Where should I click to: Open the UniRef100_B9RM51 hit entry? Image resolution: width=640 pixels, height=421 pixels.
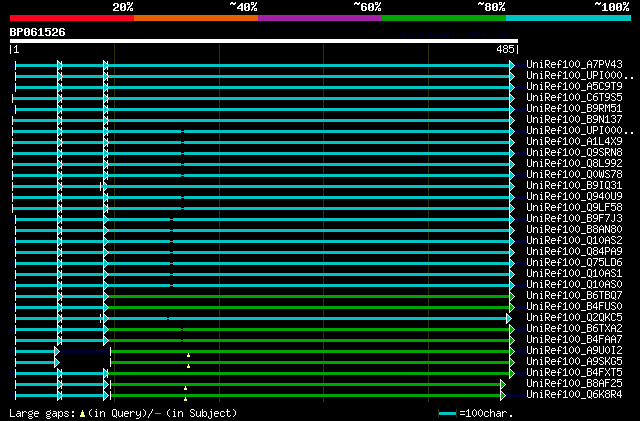(x=573, y=108)
